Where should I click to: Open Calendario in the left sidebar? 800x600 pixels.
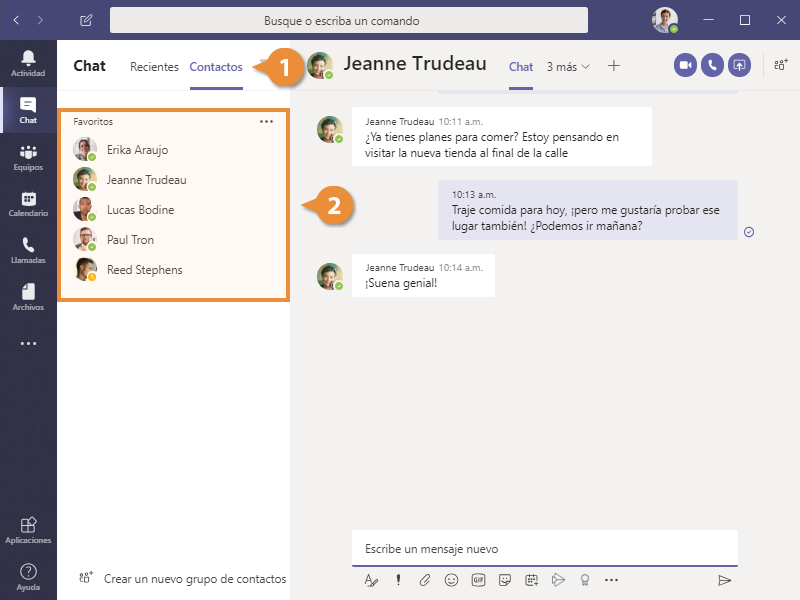pos(28,205)
